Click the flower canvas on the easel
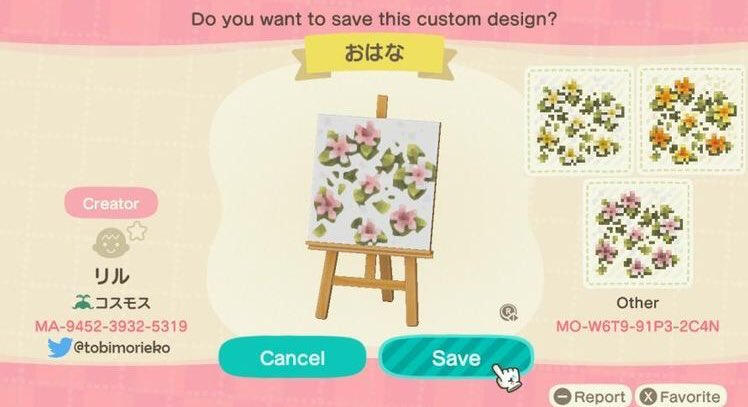The image size is (748, 407). (374, 182)
